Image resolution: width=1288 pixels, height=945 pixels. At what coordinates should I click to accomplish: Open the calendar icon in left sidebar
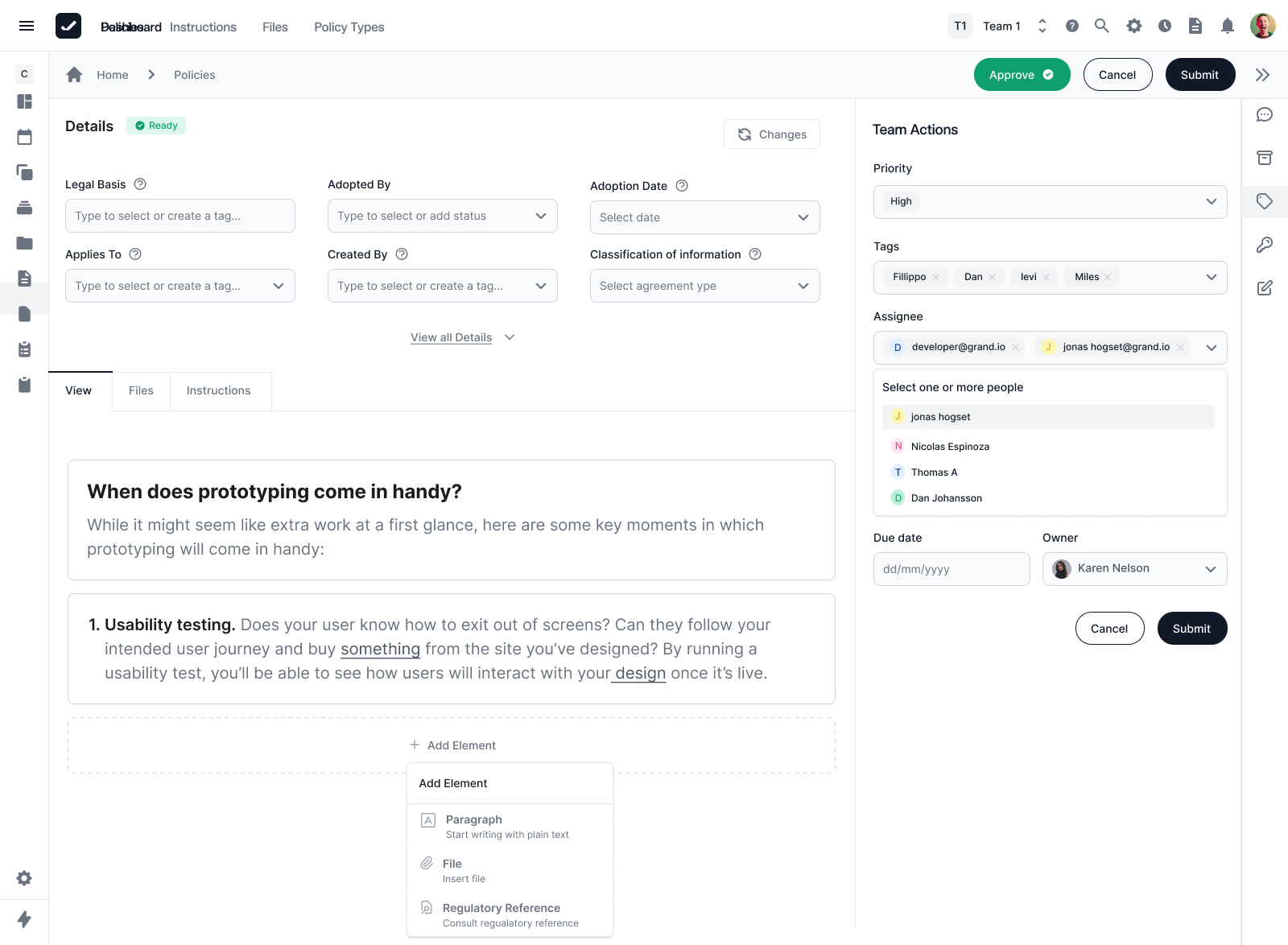pyautogui.click(x=24, y=137)
